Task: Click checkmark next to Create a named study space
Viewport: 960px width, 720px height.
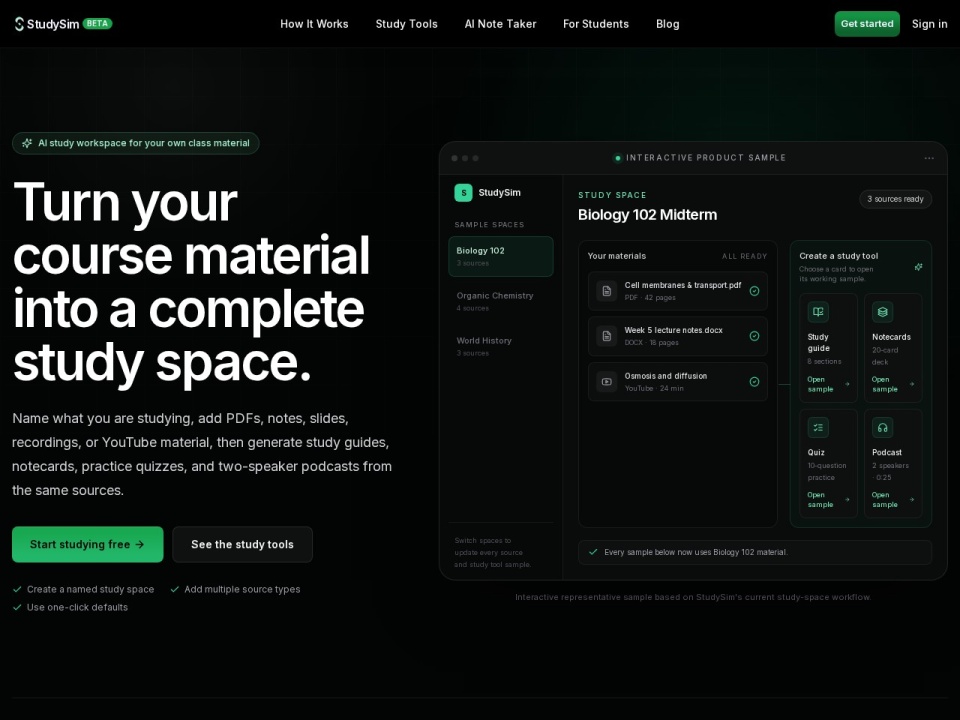Action: tap(17, 590)
